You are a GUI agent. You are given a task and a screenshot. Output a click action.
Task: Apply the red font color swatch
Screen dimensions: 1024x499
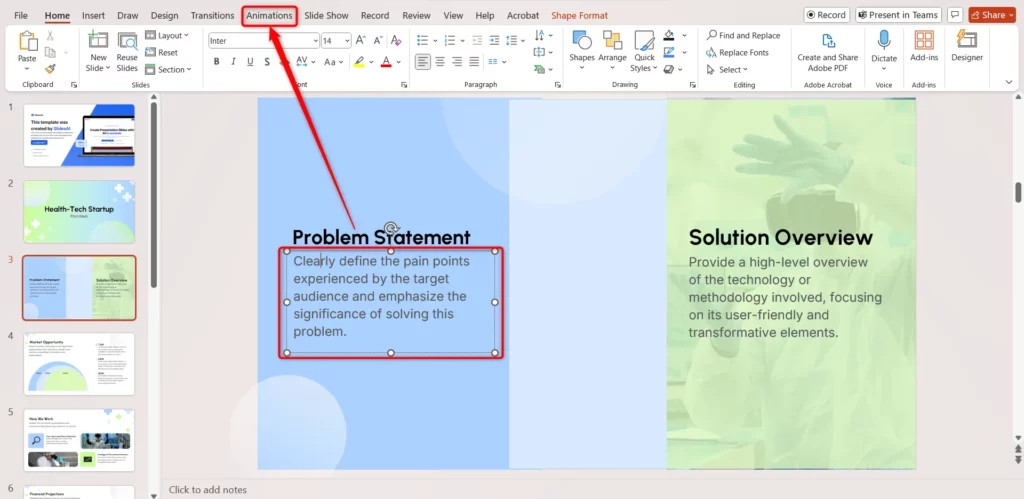coord(386,61)
